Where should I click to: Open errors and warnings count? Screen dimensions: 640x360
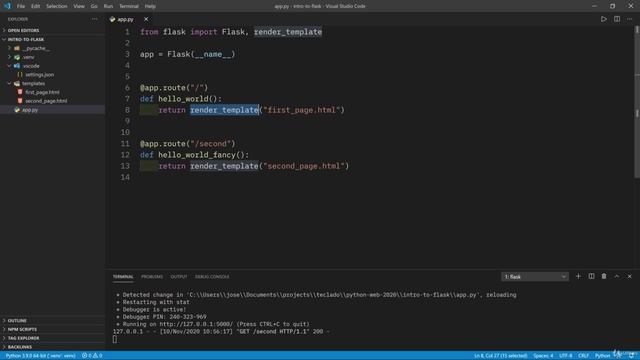(x=92, y=356)
